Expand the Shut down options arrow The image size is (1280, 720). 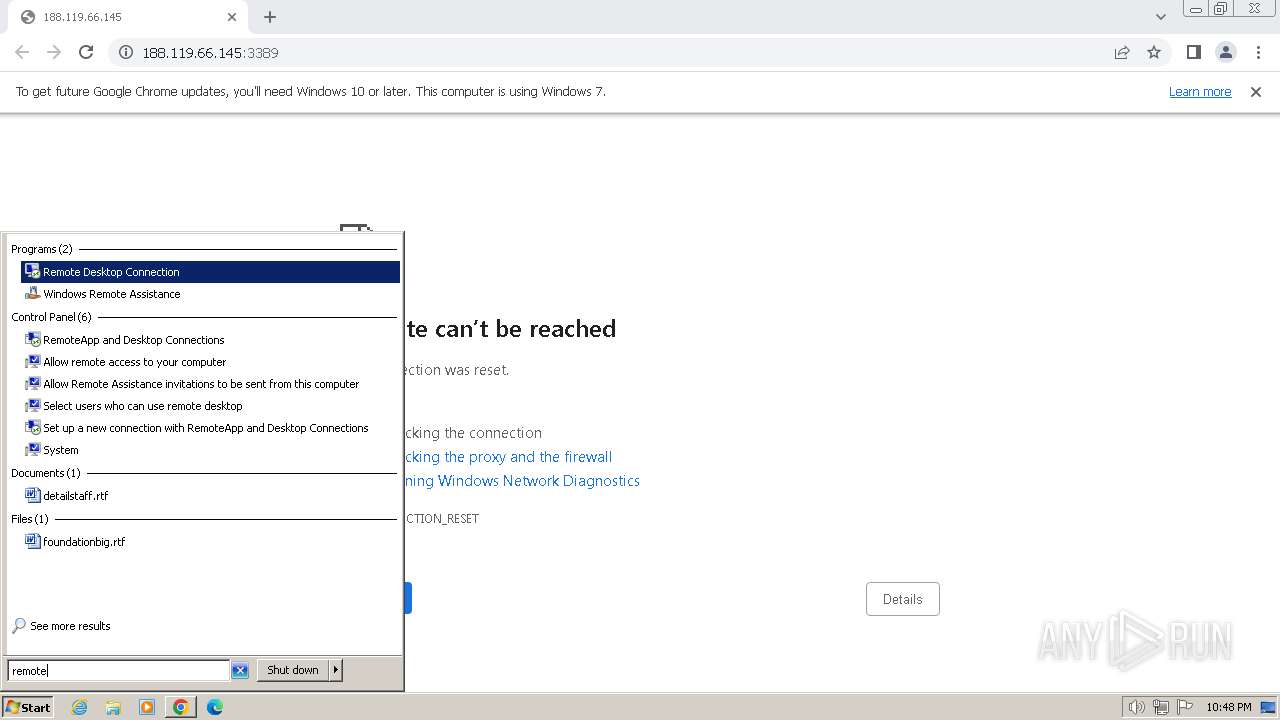point(336,670)
